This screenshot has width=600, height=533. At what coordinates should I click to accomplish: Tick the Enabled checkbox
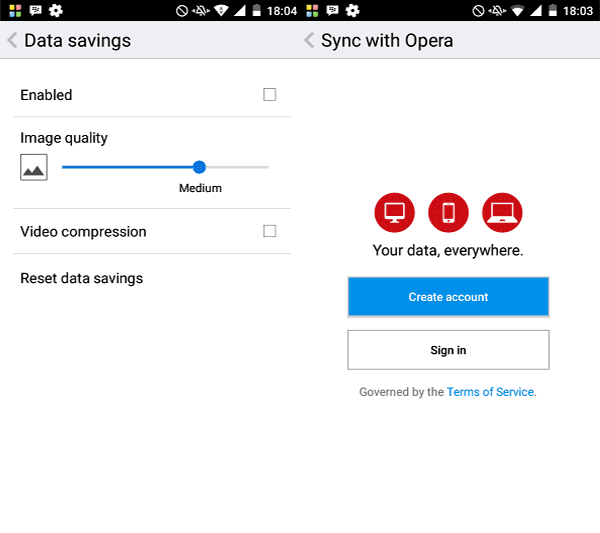[269, 95]
